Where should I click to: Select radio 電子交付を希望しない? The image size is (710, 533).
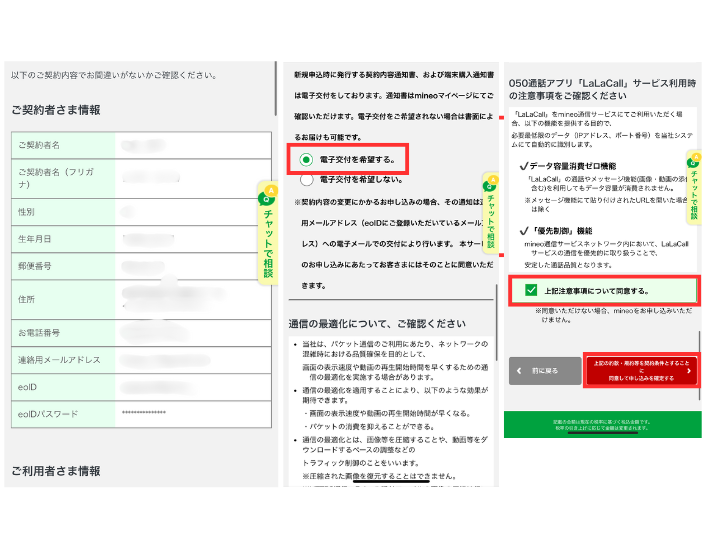[x=307, y=180]
